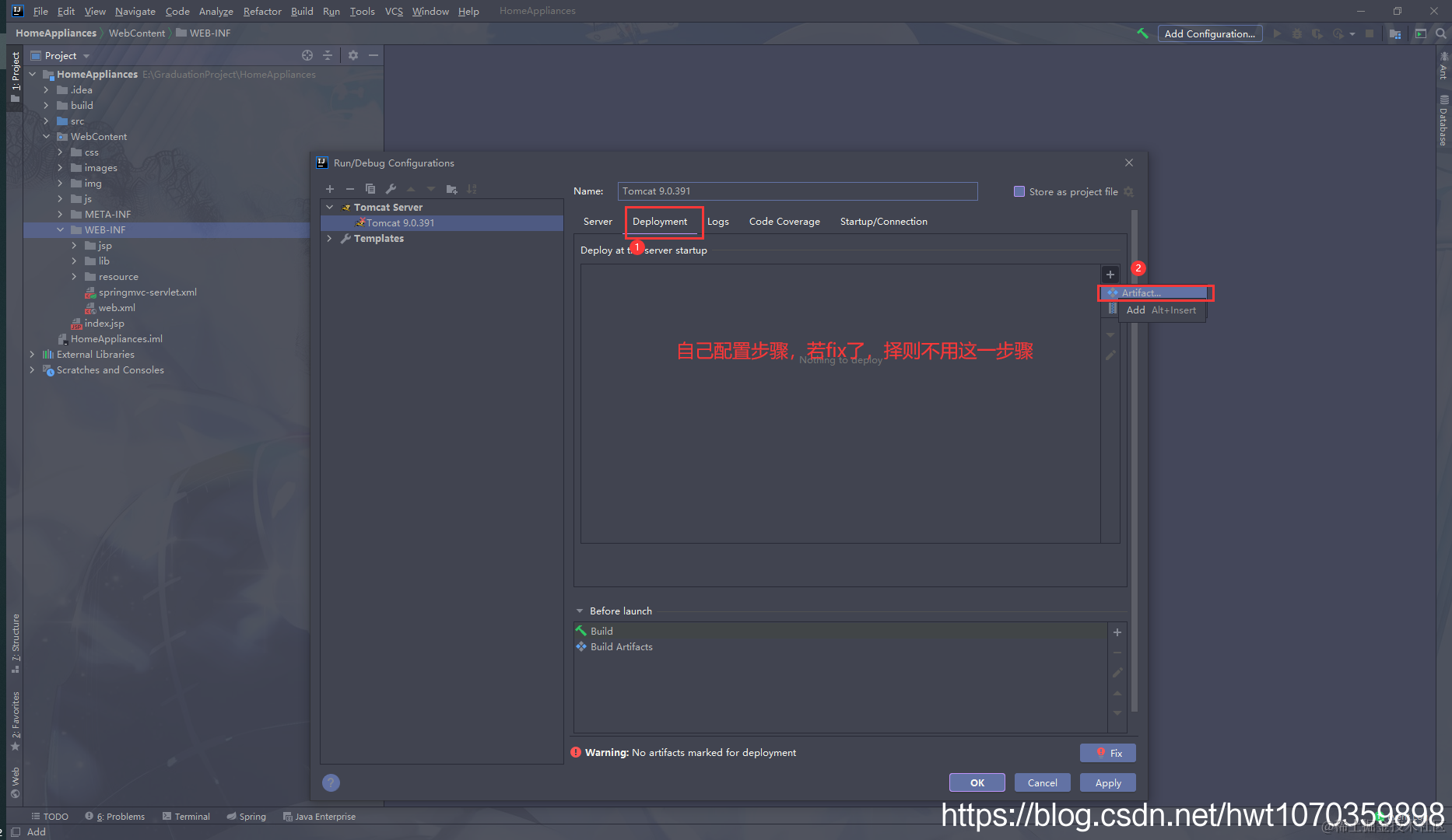The image size is (1452, 840).
Task: Click the Fix button for warning
Action: (x=1108, y=753)
